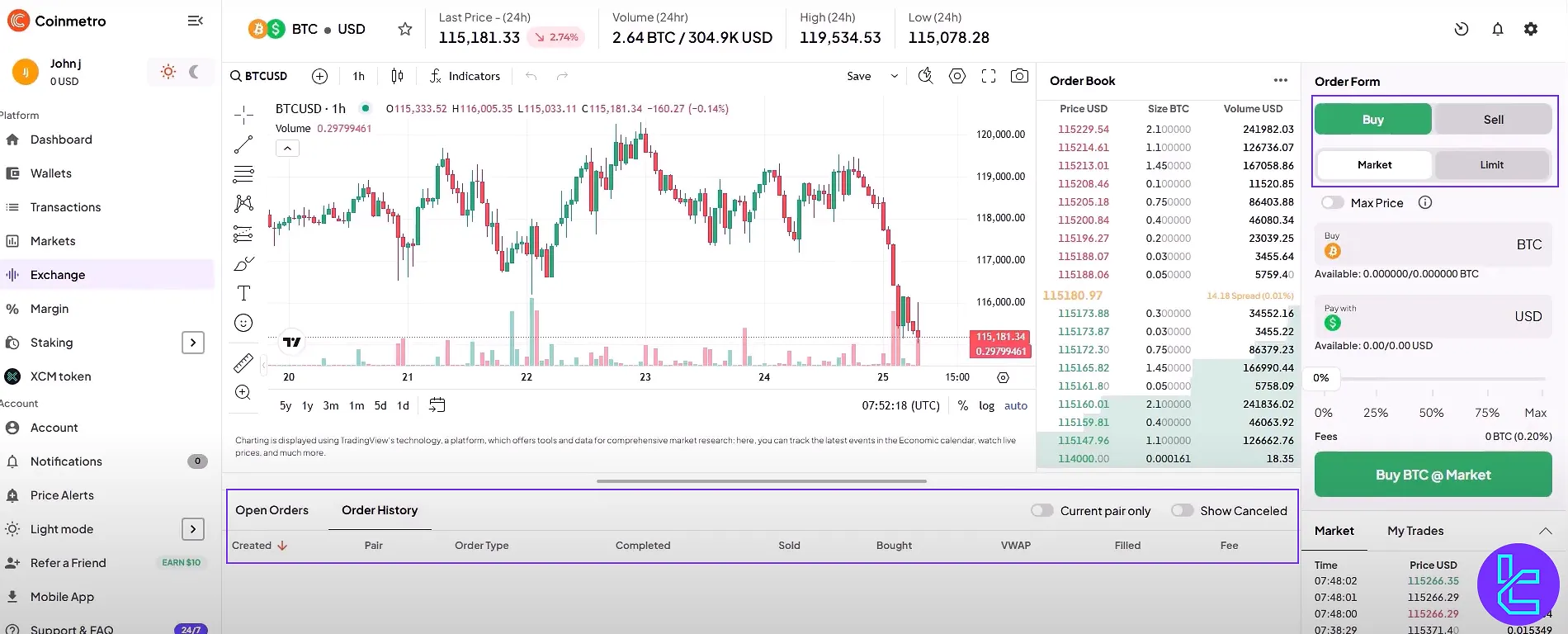Set chart range to 3m

(x=331, y=405)
